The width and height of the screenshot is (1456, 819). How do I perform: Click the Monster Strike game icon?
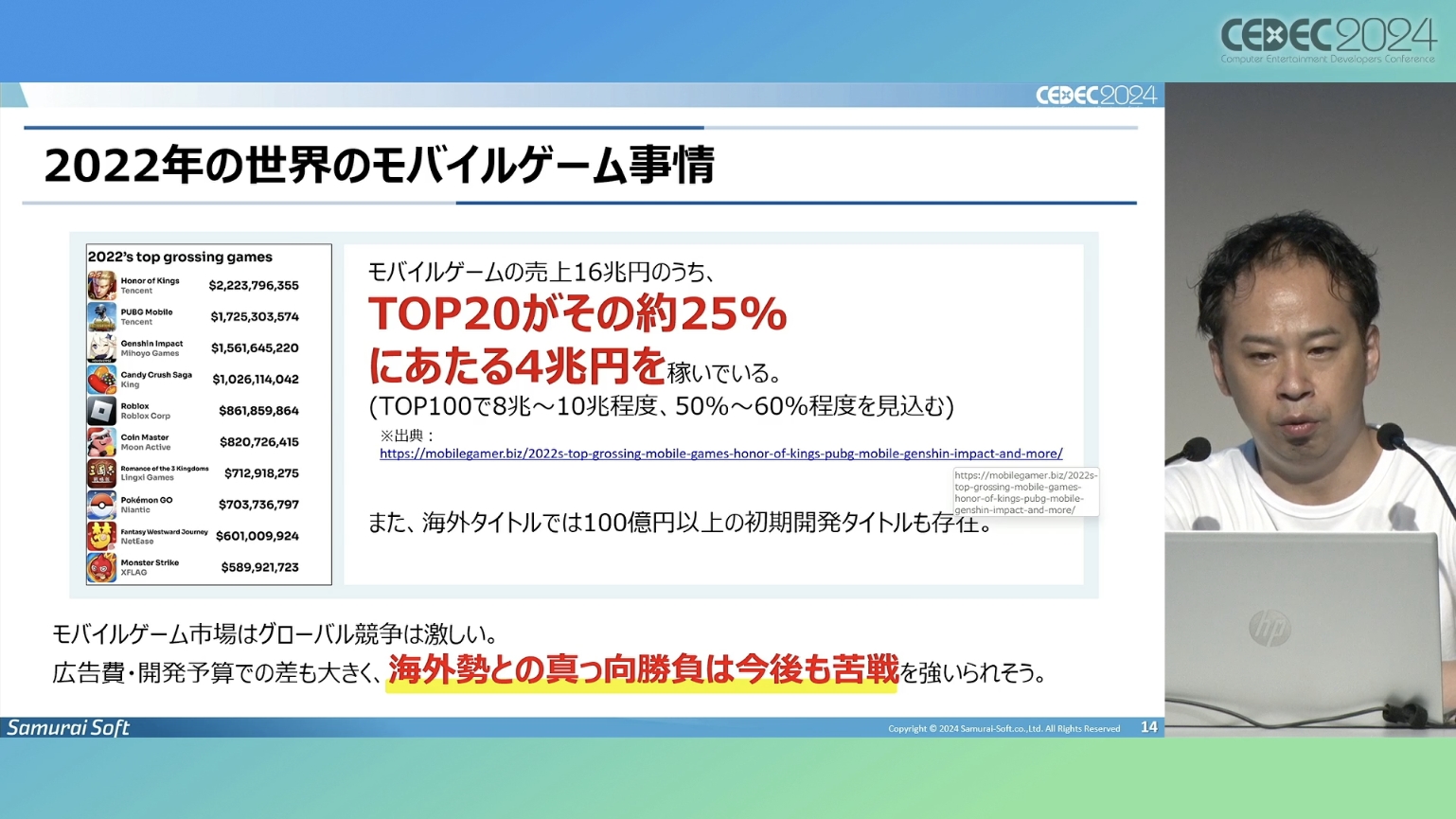(101, 566)
